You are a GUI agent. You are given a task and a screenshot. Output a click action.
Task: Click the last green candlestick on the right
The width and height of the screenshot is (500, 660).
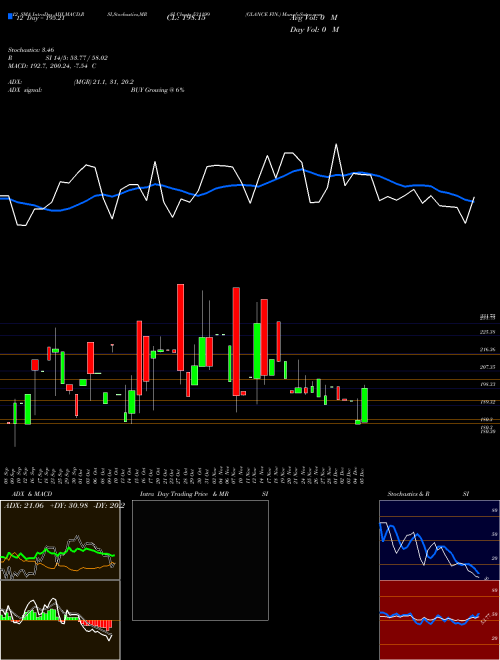click(x=364, y=405)
